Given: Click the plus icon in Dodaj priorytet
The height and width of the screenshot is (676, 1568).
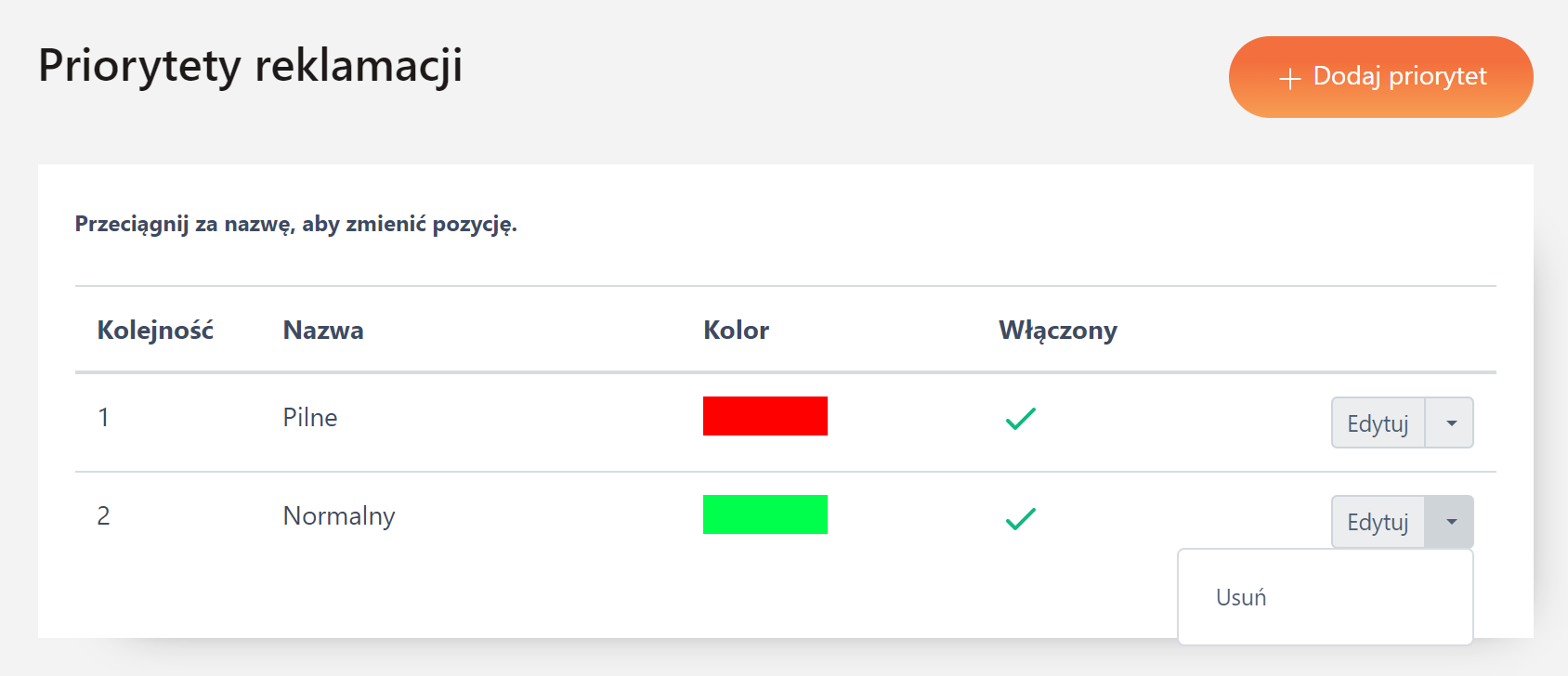Looking at the screenshot, I should [1289, 79].
